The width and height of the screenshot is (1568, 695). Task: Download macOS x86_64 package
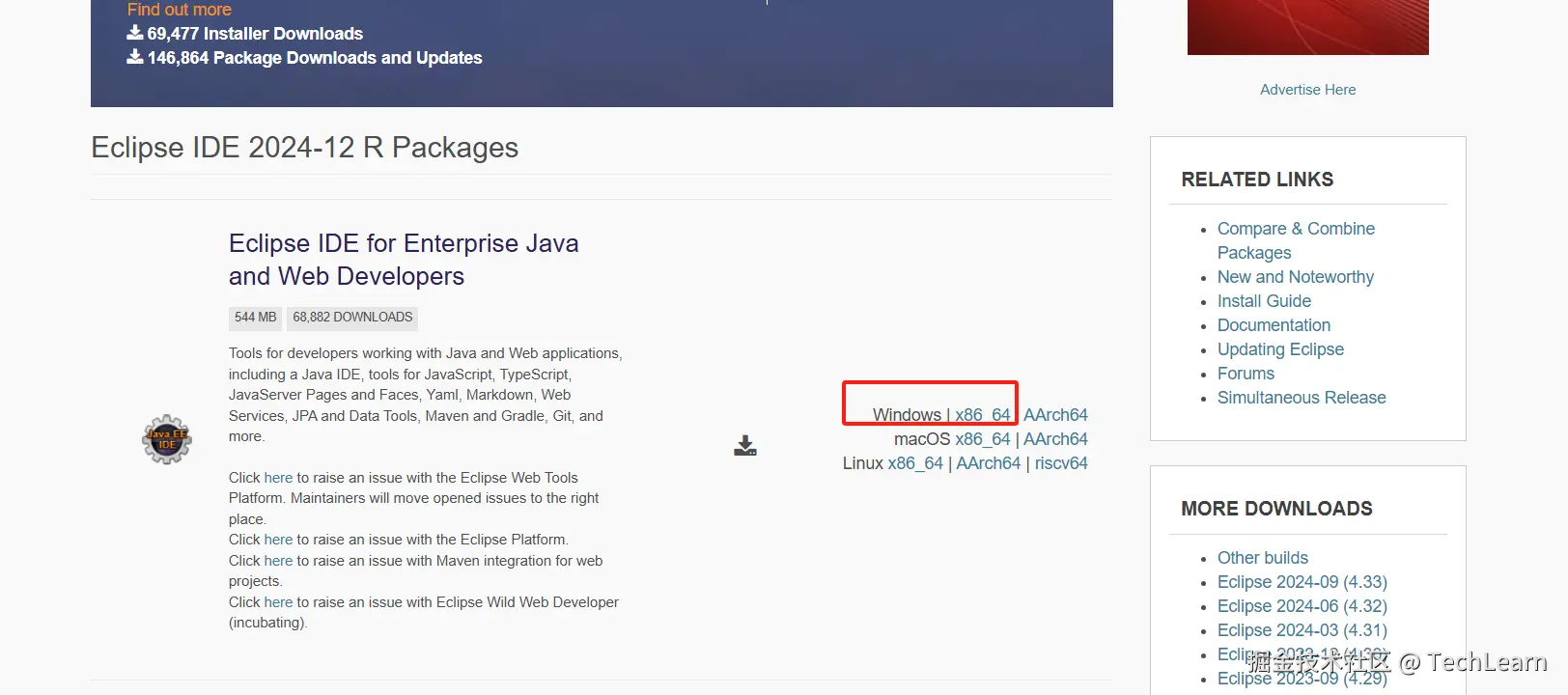(x=983, y=439)
